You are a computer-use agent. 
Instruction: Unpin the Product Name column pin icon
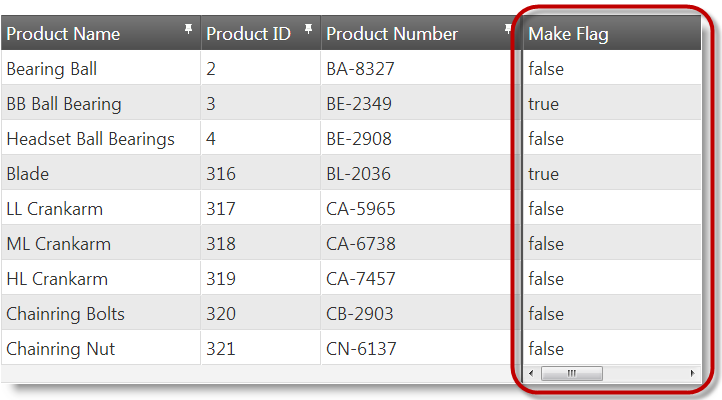coord(188,30)
